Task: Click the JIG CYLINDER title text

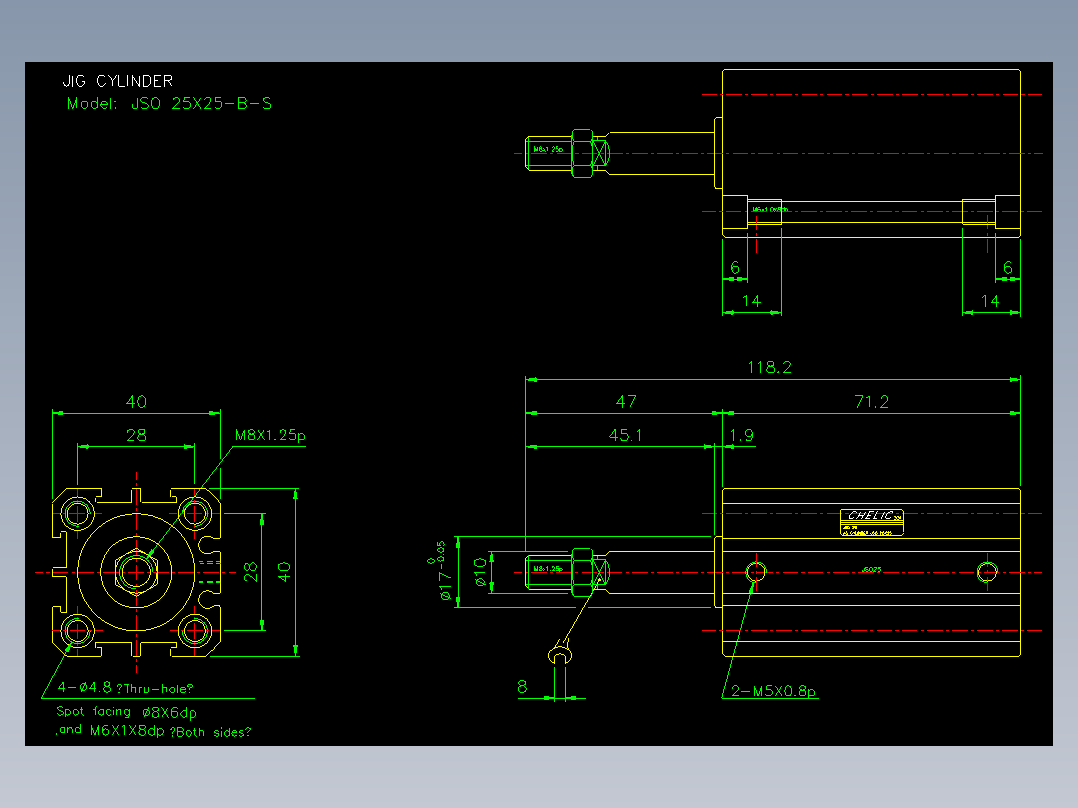Action: [x=118, y=81]
